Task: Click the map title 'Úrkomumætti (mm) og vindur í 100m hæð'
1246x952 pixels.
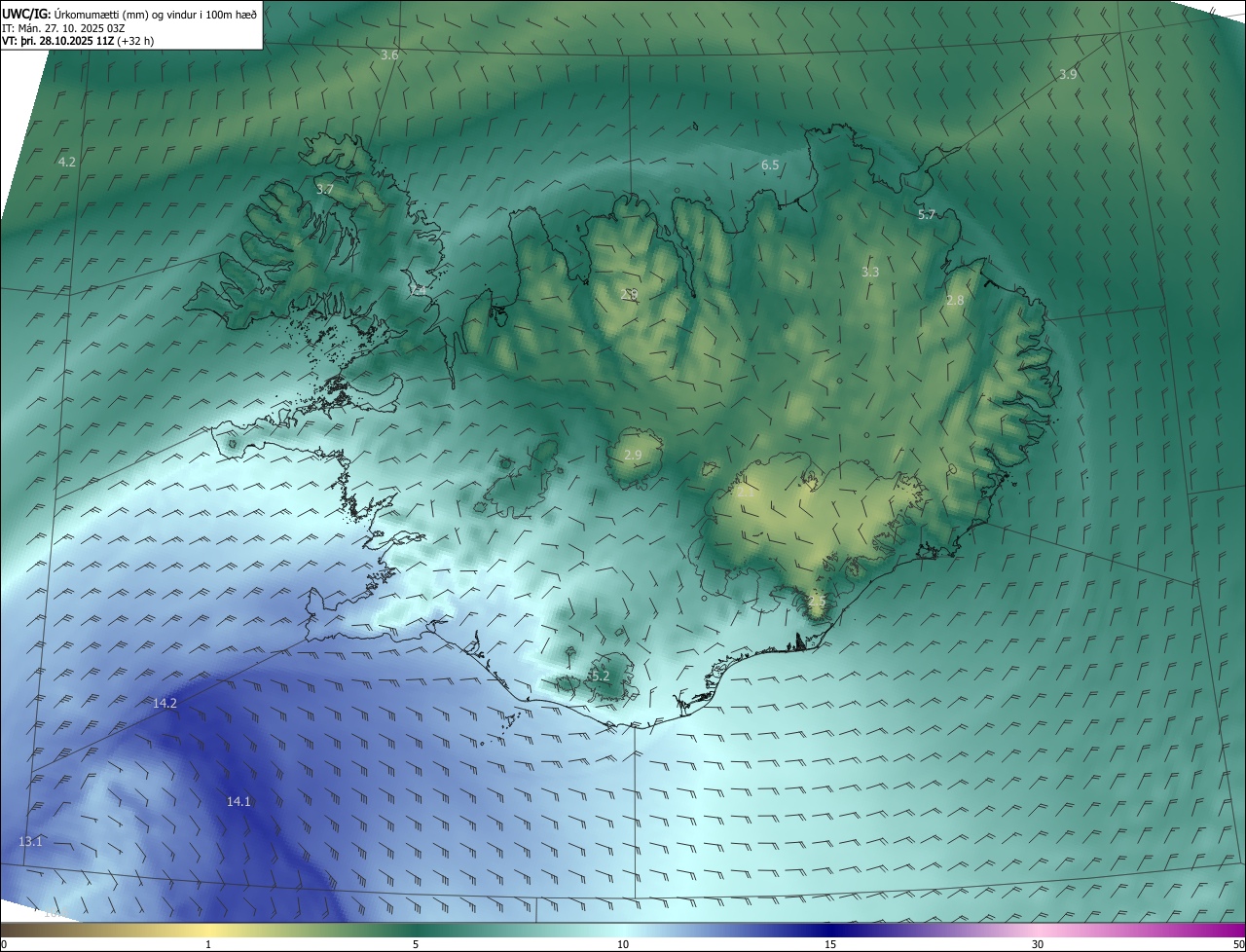Action: 157,13
